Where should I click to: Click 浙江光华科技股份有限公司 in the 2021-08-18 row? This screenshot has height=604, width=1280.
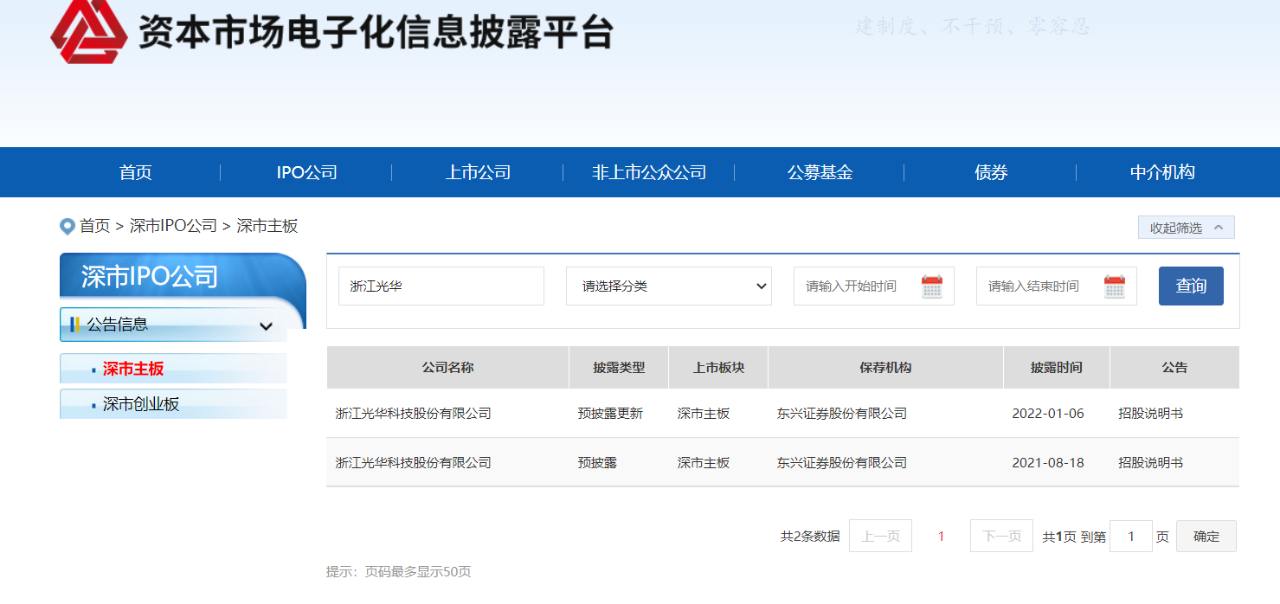(x=413, y=463)
